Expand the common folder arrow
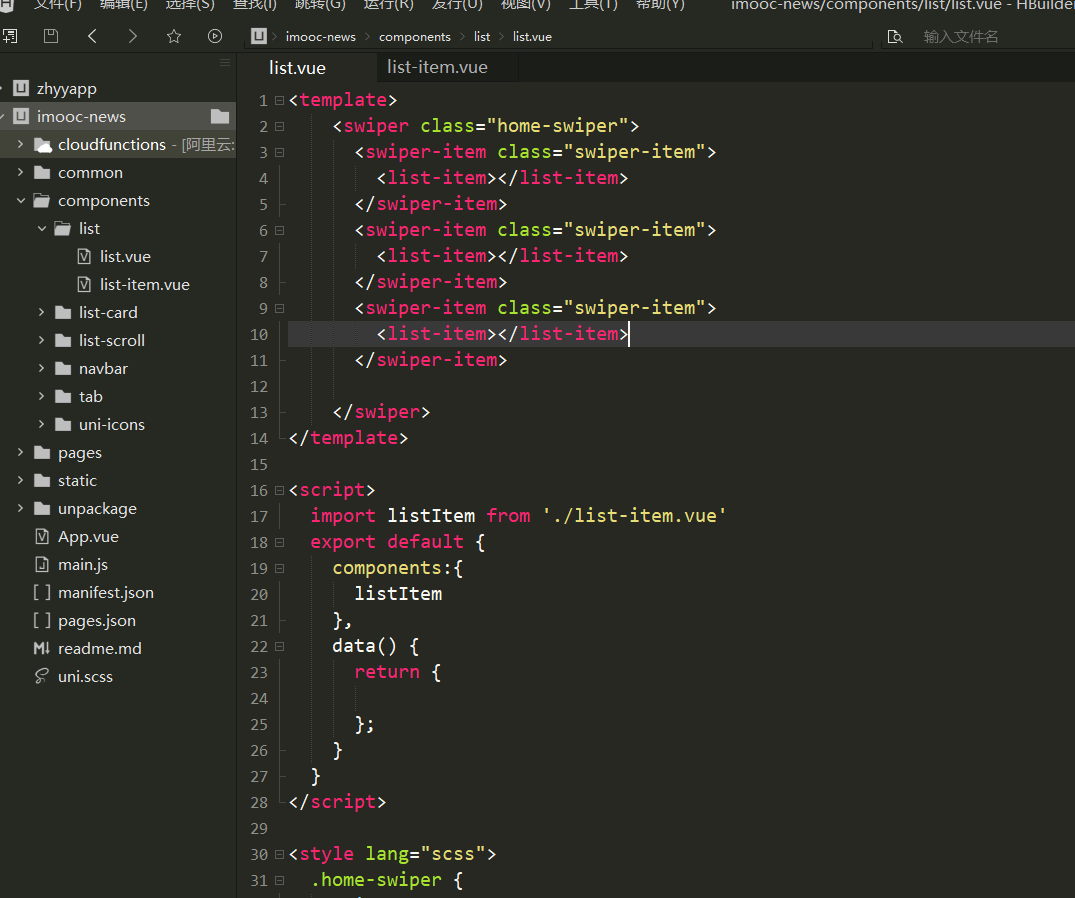 click(21, 172)
